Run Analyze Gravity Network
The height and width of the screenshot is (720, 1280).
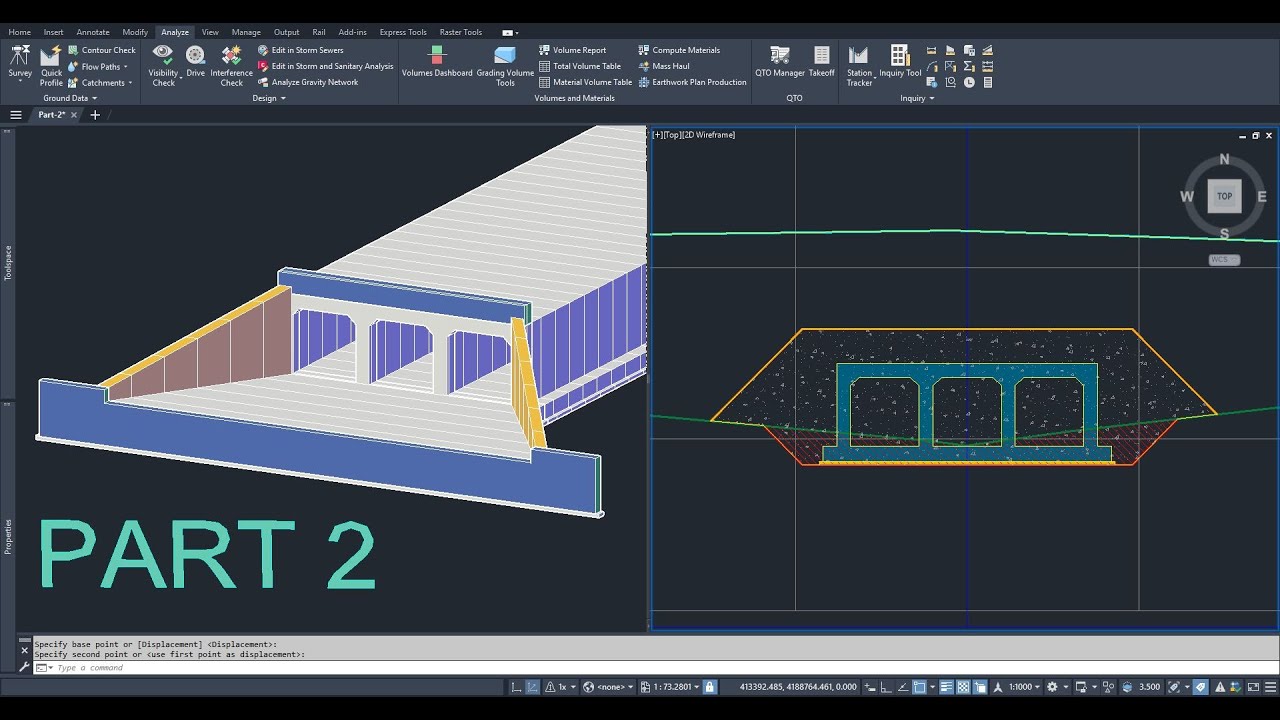point(308,82)
